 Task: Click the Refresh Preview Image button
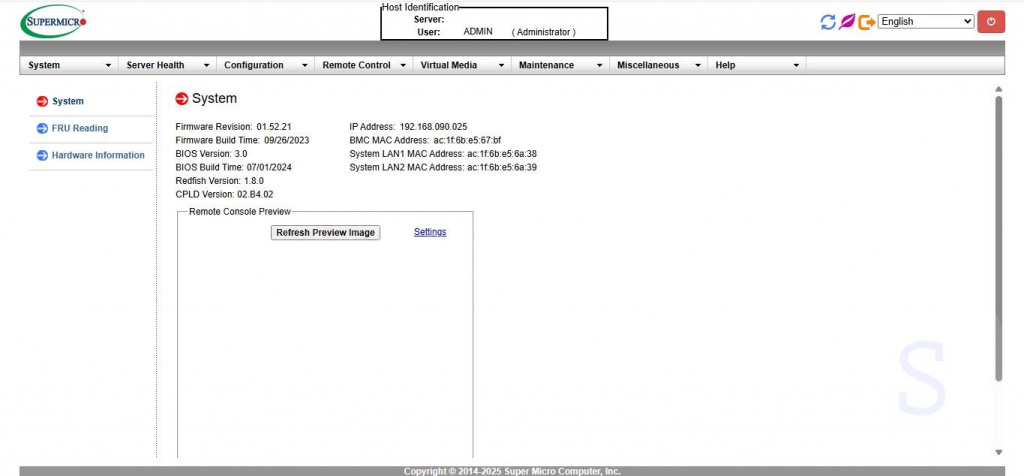click(326, 232)
